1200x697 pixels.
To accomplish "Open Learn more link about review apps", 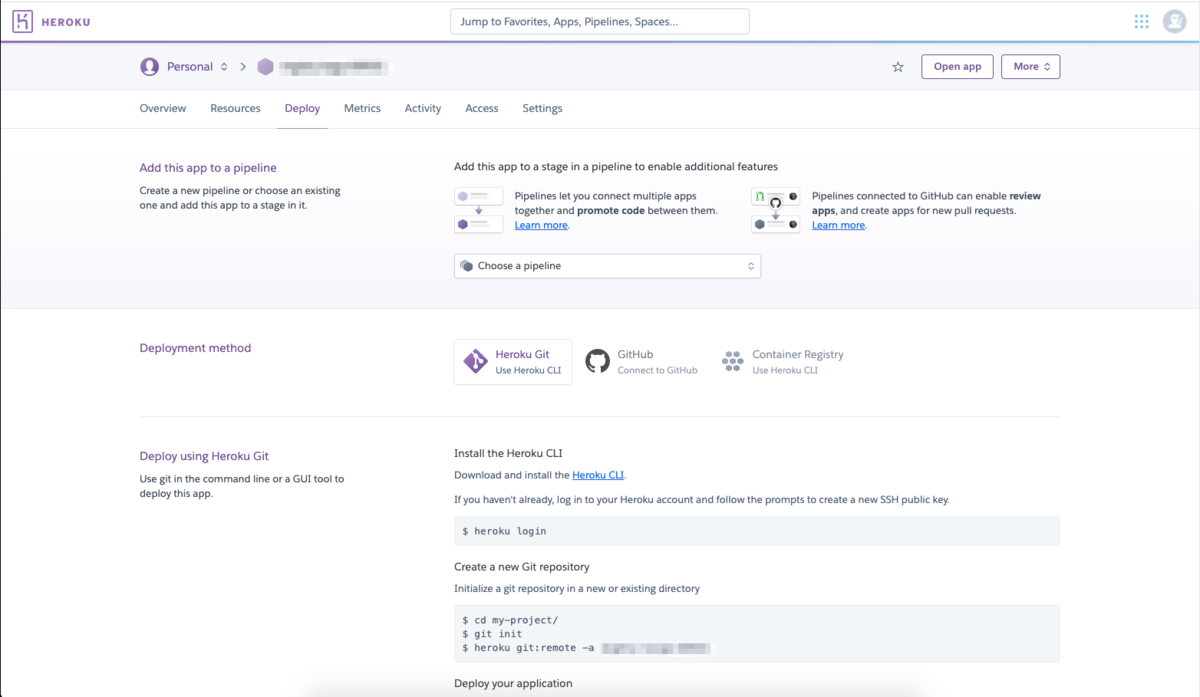I will click(x=838, y=225).
